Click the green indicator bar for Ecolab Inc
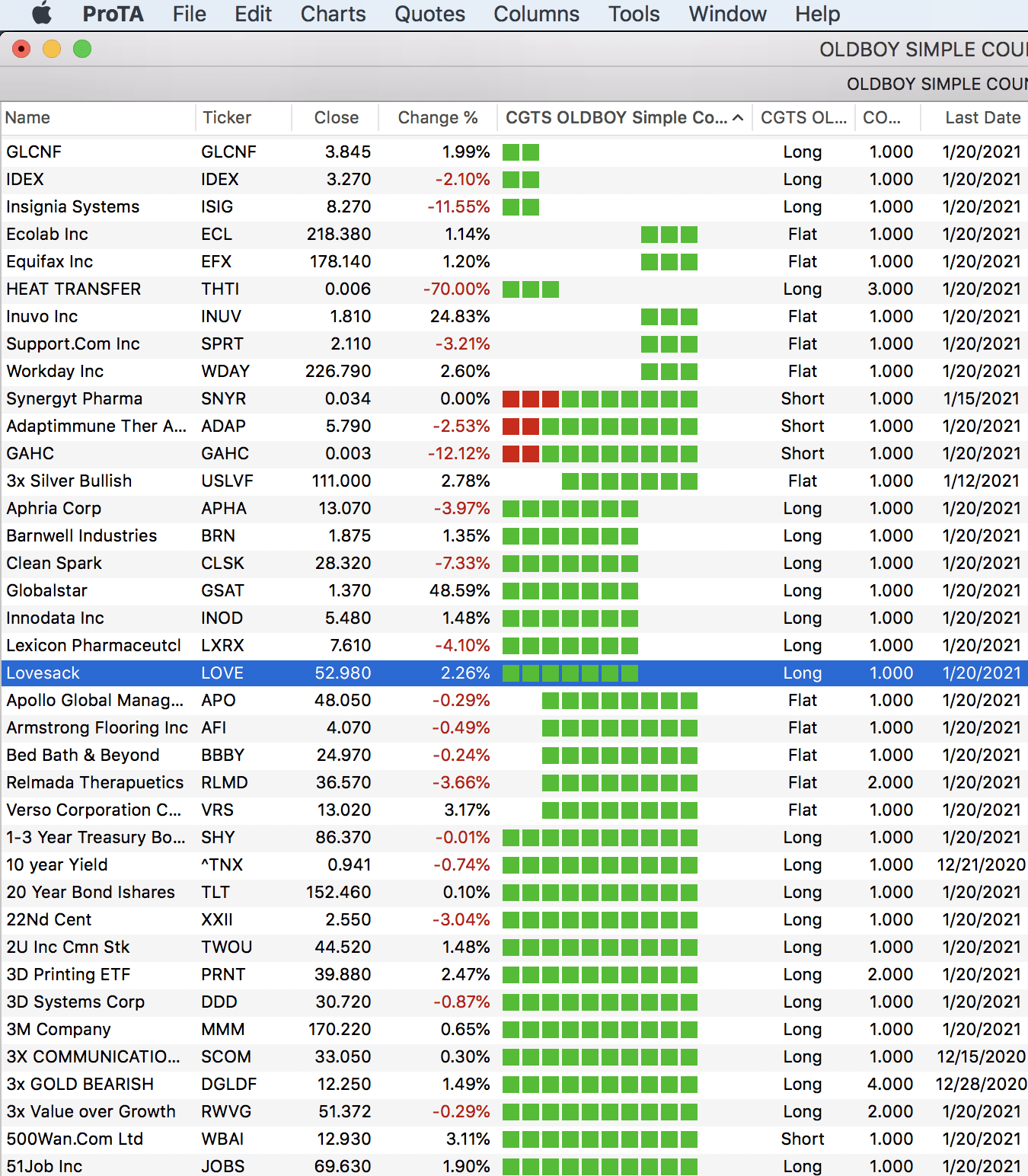The image size is (1028, 1176). 669,234
